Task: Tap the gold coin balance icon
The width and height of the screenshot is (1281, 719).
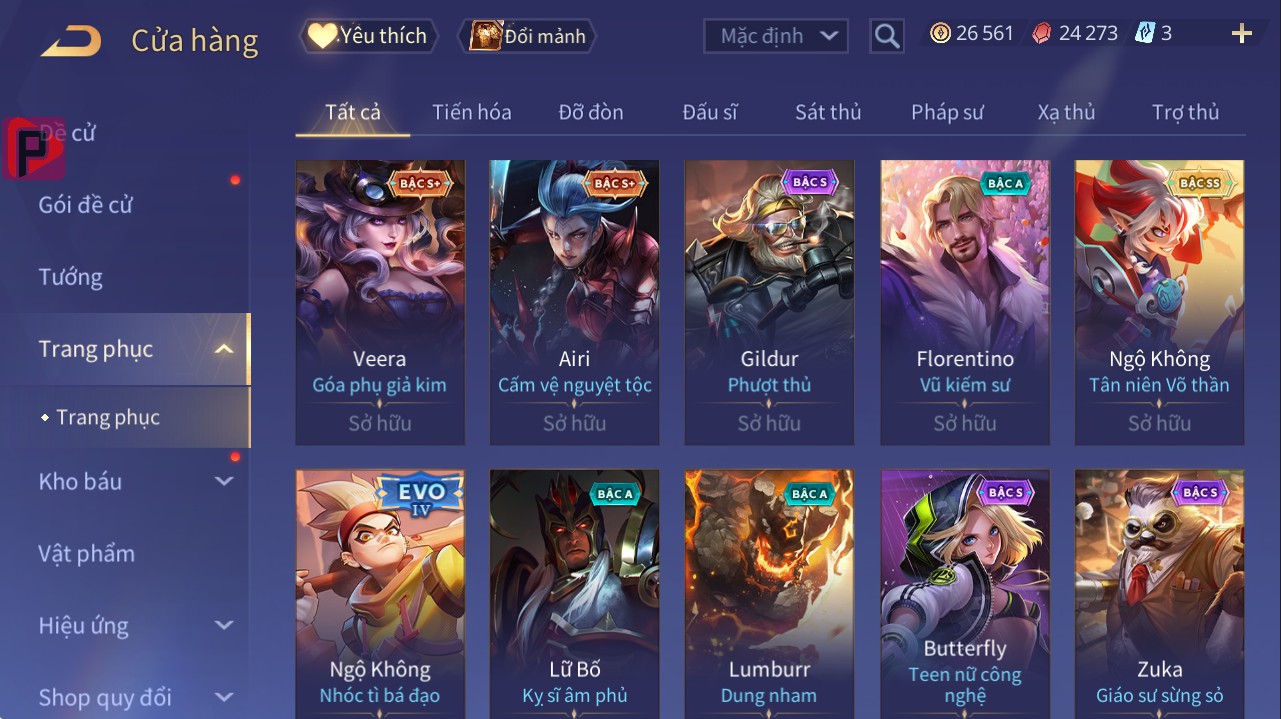Action: [x=940, y=33]
